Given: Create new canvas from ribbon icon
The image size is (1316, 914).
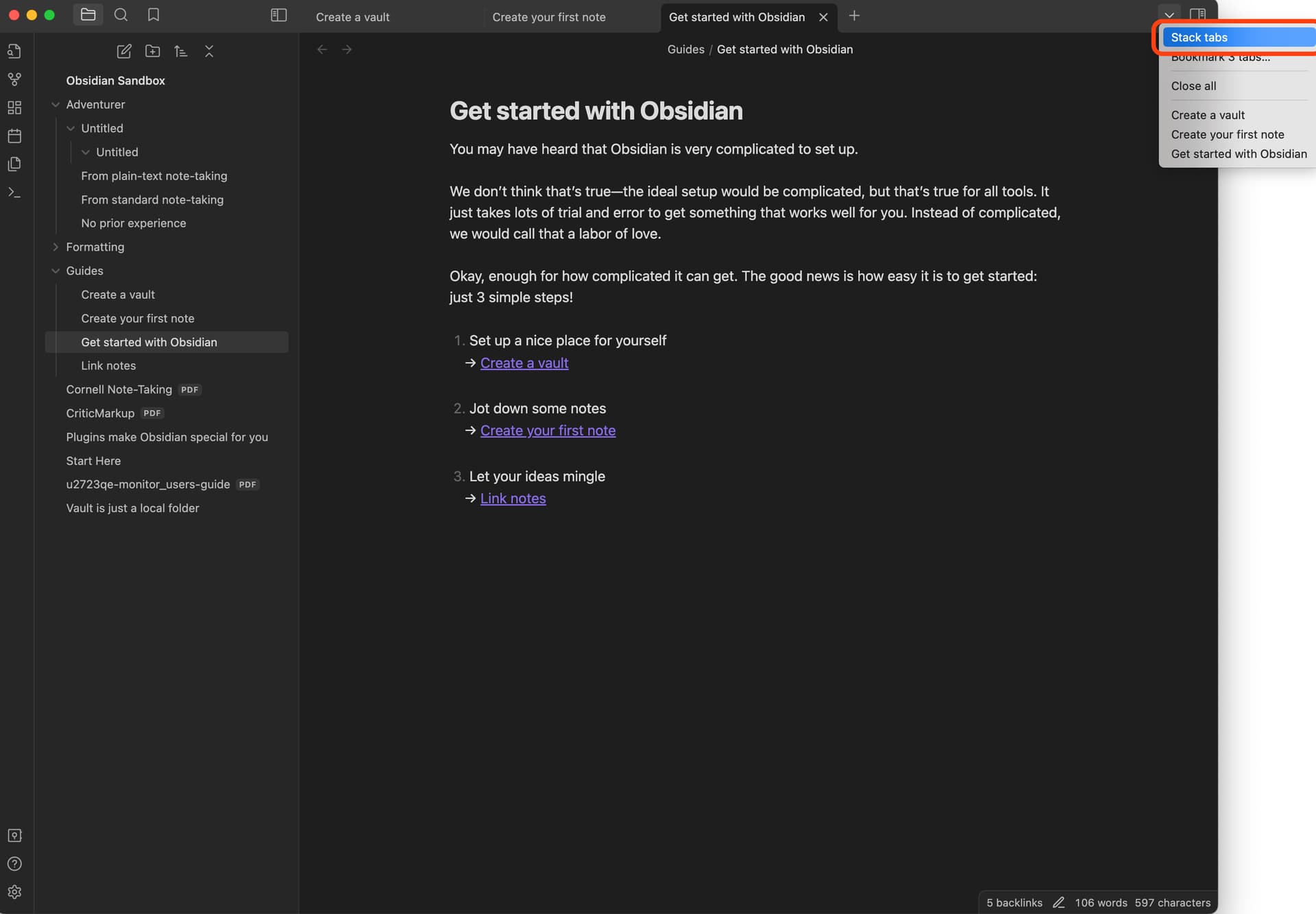Looking at the screenshot, I should [14, 108].
